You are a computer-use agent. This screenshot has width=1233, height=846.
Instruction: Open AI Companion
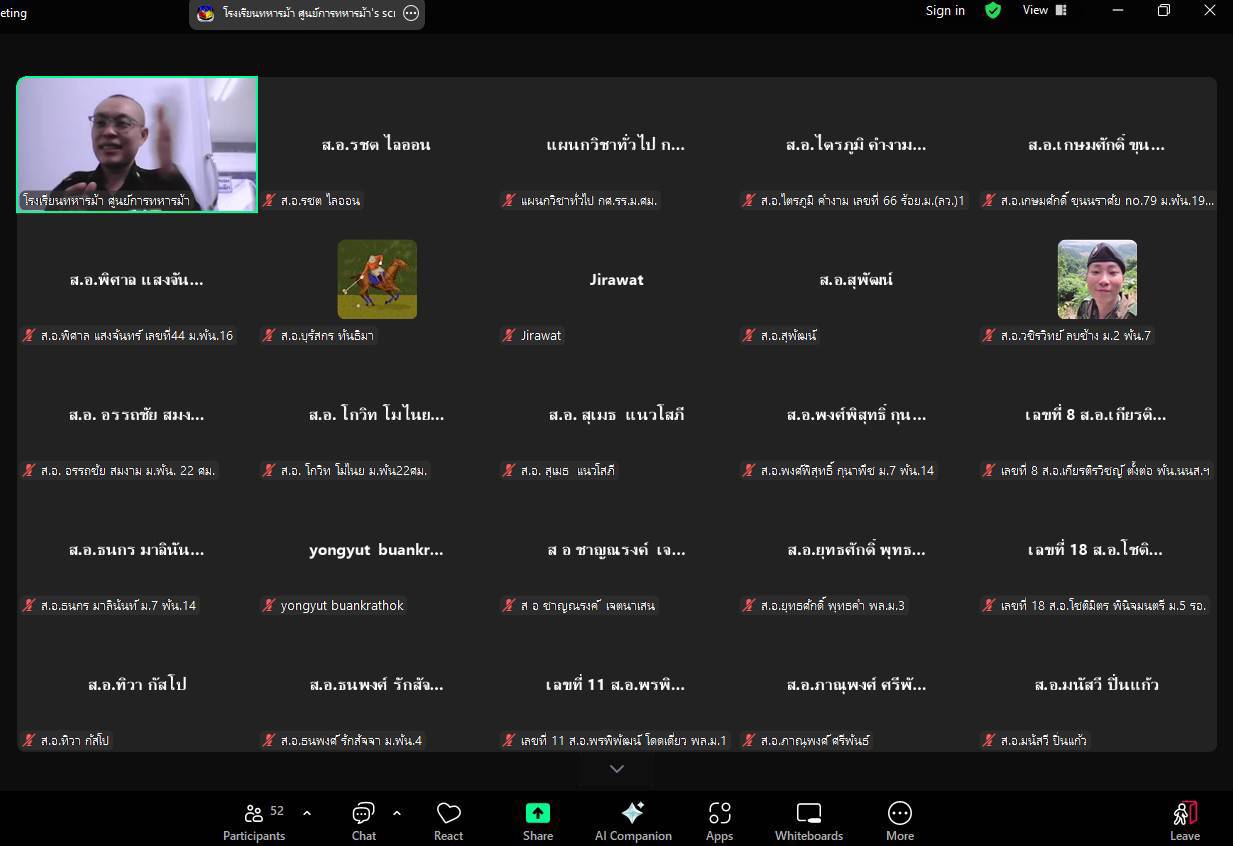point(633,822)
